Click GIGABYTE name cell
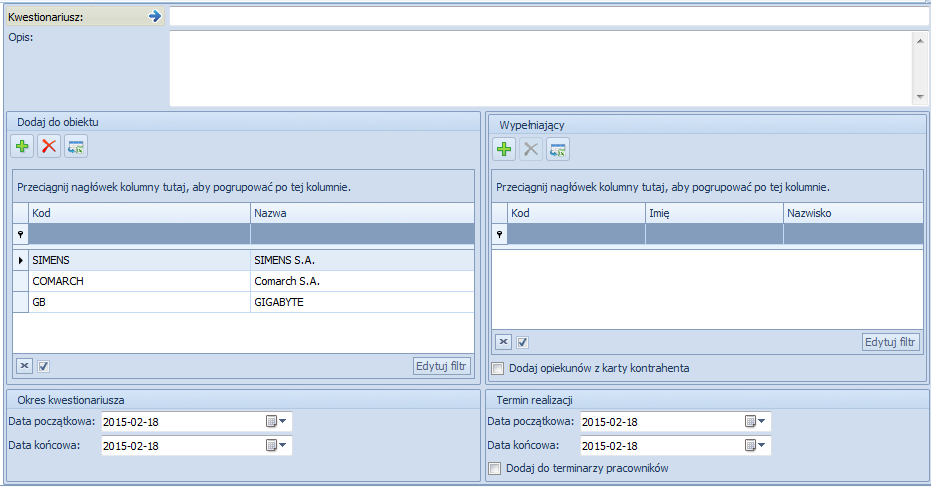931x487 pixels. coord(362,302)
